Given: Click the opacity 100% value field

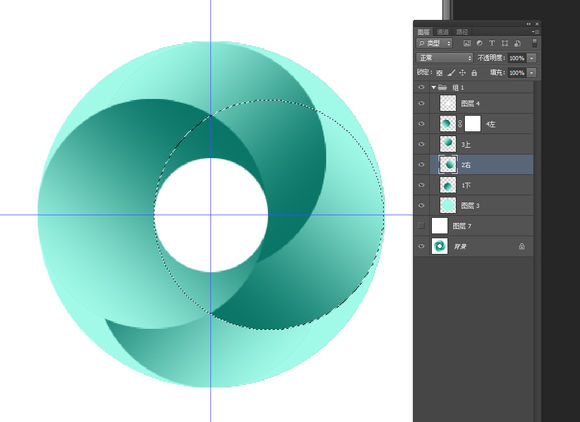Looking at the screenshot, I should [x=517, y=58].
